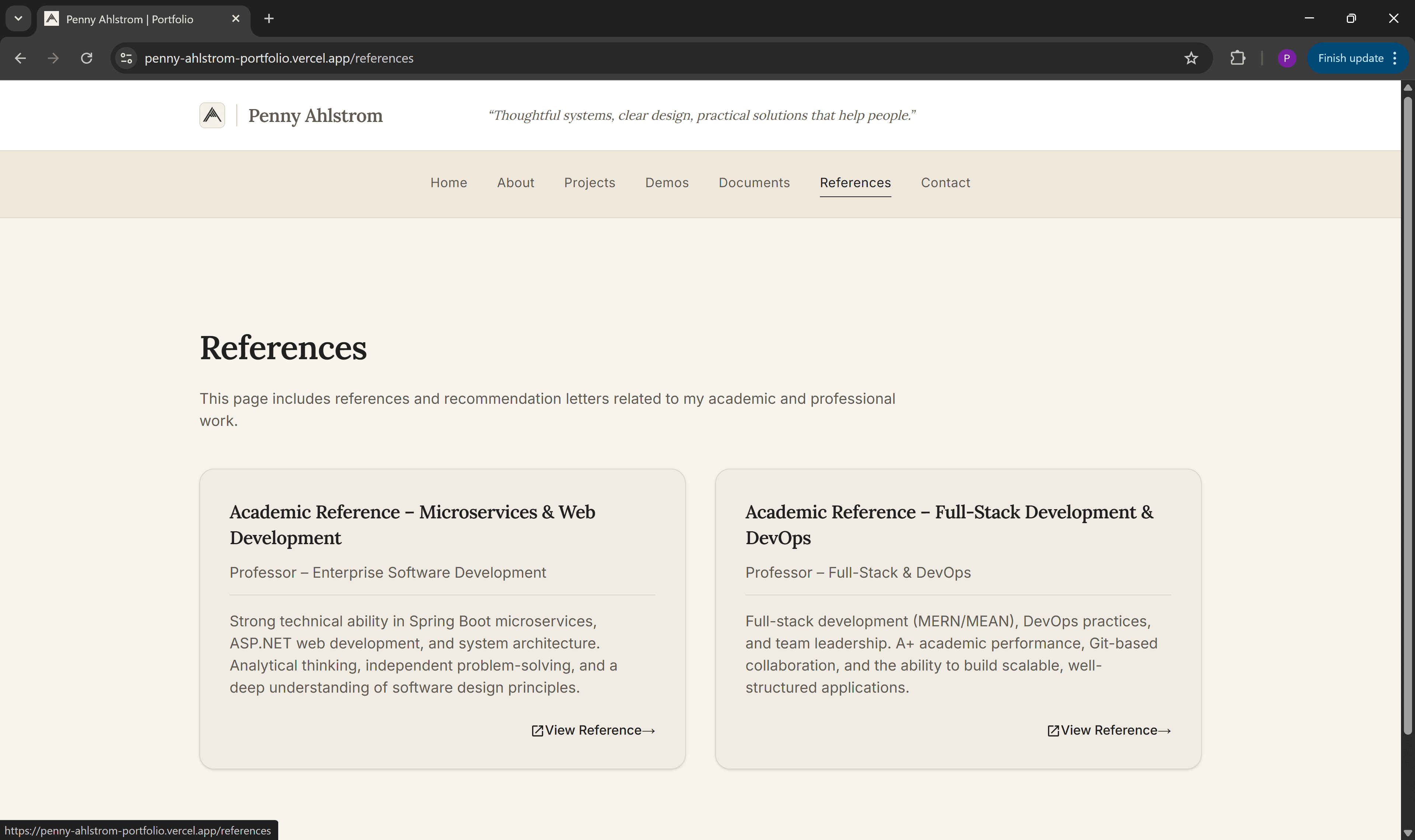The image size is (1415, 840).
Task: Click the Penny Ahlstrom mountain logo
Action: (x=212, y=115)
